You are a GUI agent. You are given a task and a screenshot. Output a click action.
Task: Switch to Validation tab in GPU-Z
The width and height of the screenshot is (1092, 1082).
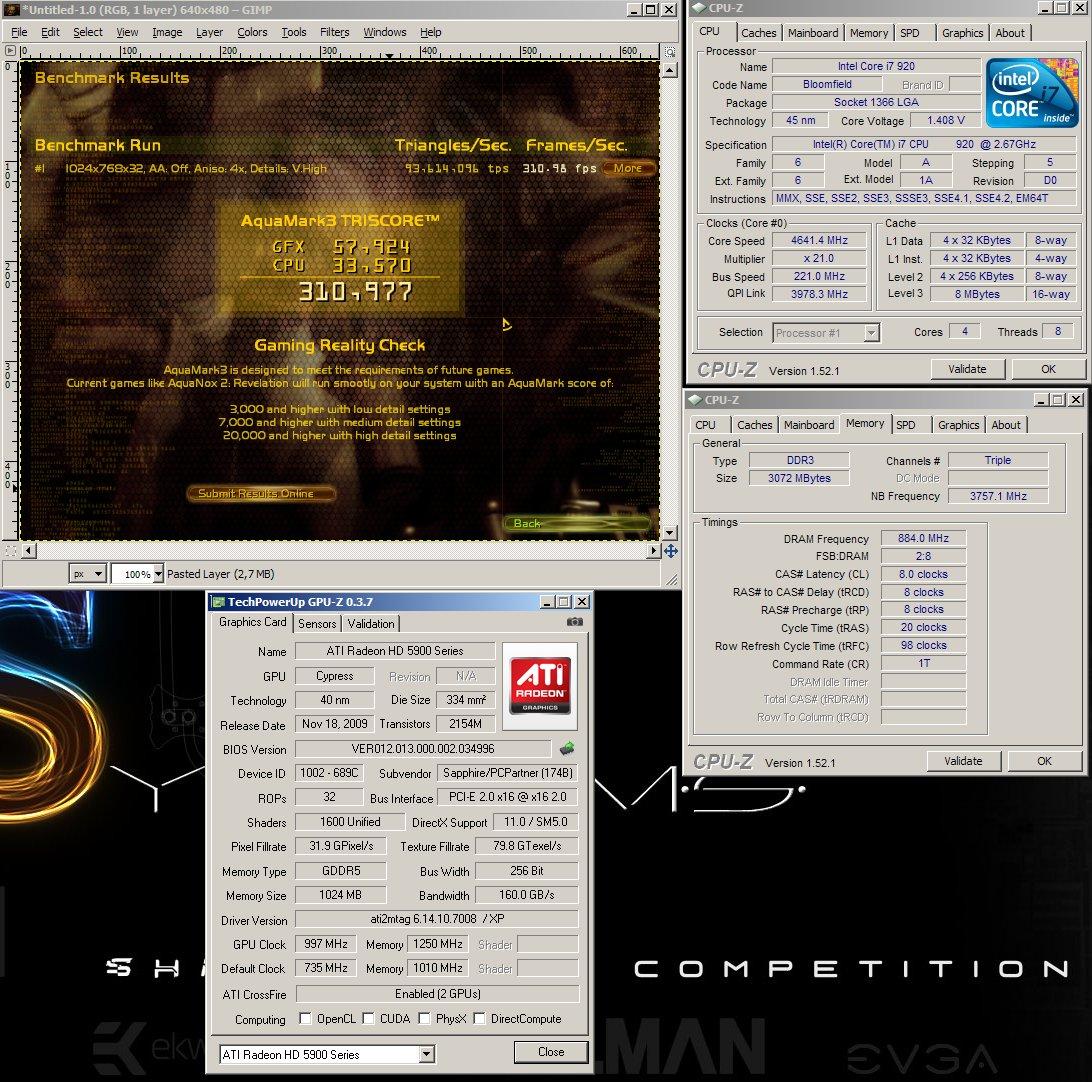point(370,624)
